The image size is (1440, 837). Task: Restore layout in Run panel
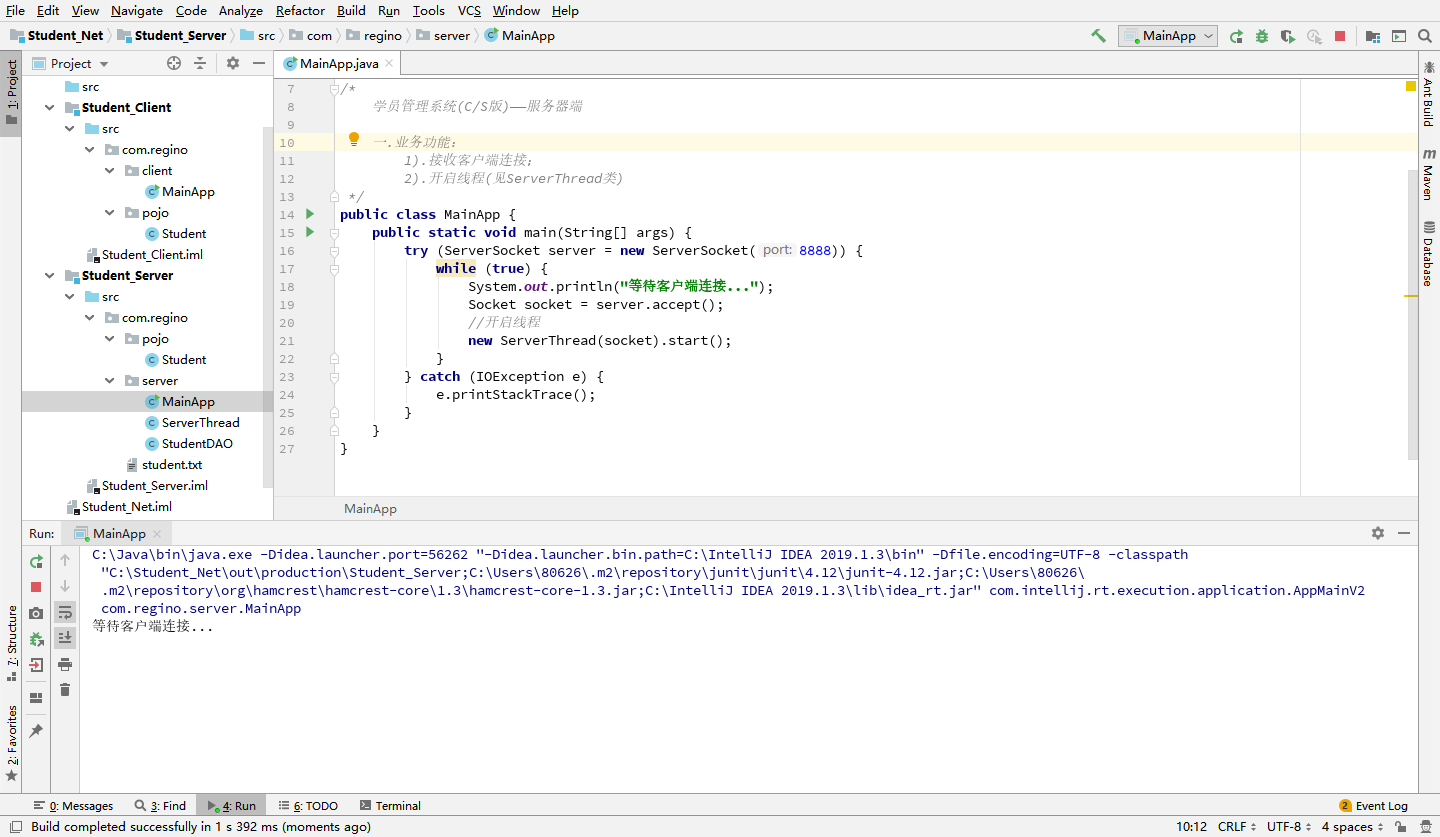[36, 698]
